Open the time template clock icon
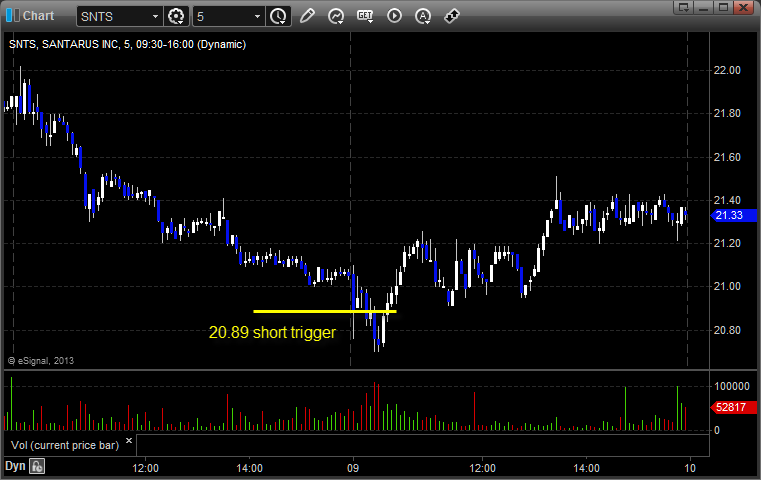 pos(279,16)
